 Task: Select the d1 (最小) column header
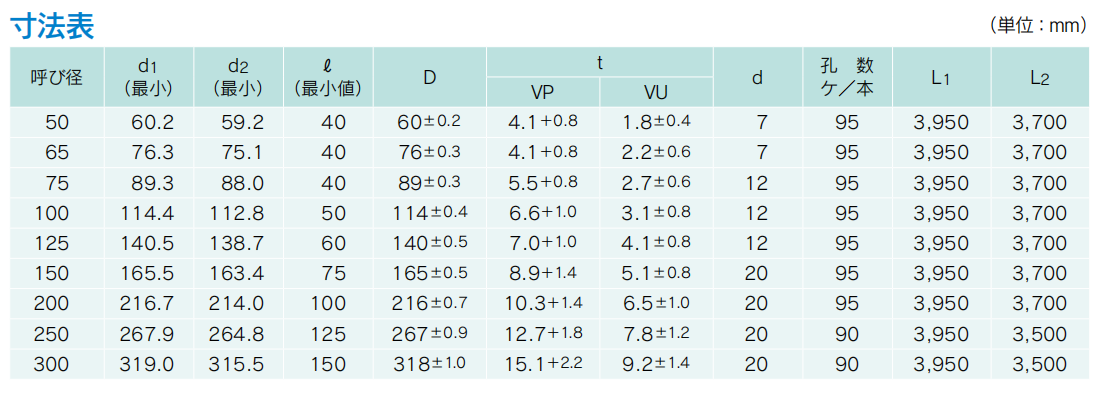click(x=149, y=77)
